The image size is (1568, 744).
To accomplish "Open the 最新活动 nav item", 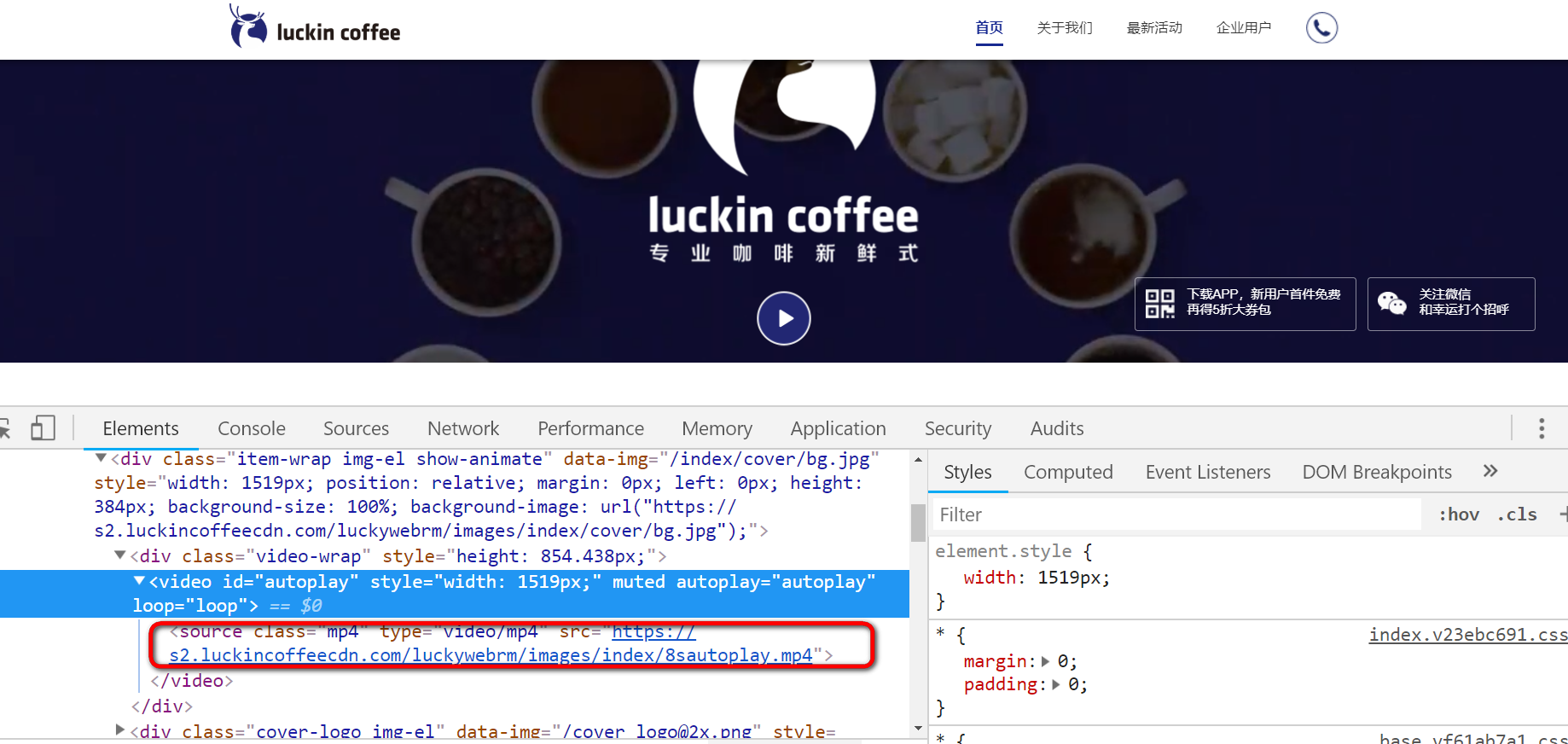I will tap(1154, 28).
